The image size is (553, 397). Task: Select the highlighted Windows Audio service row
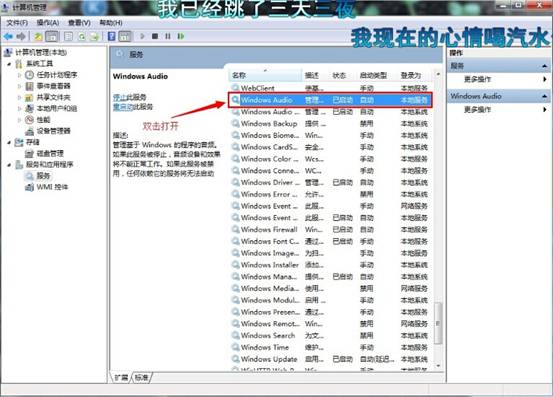330,100
